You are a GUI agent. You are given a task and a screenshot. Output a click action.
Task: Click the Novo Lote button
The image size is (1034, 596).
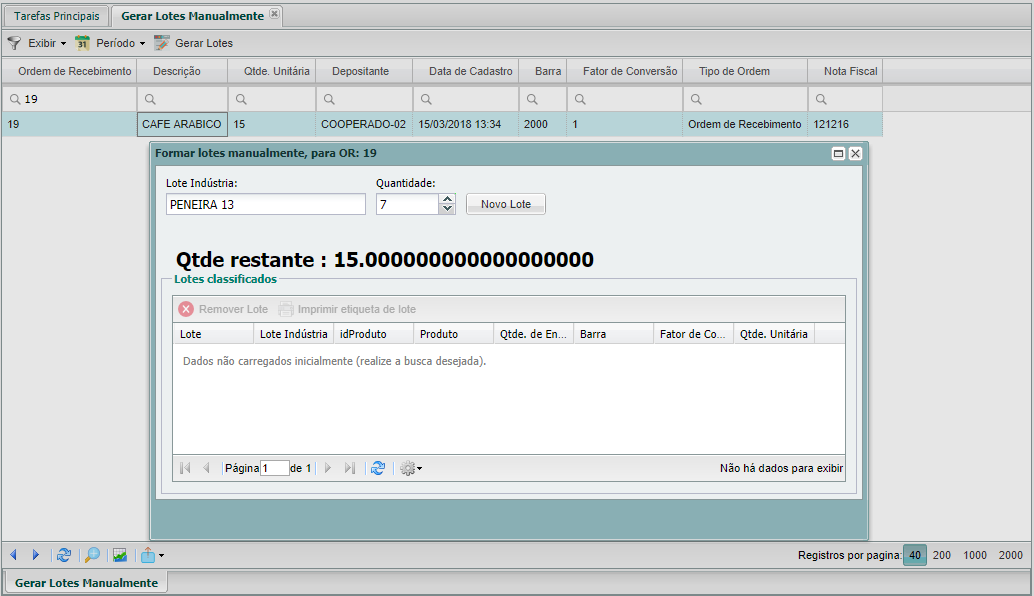[506, 204]
